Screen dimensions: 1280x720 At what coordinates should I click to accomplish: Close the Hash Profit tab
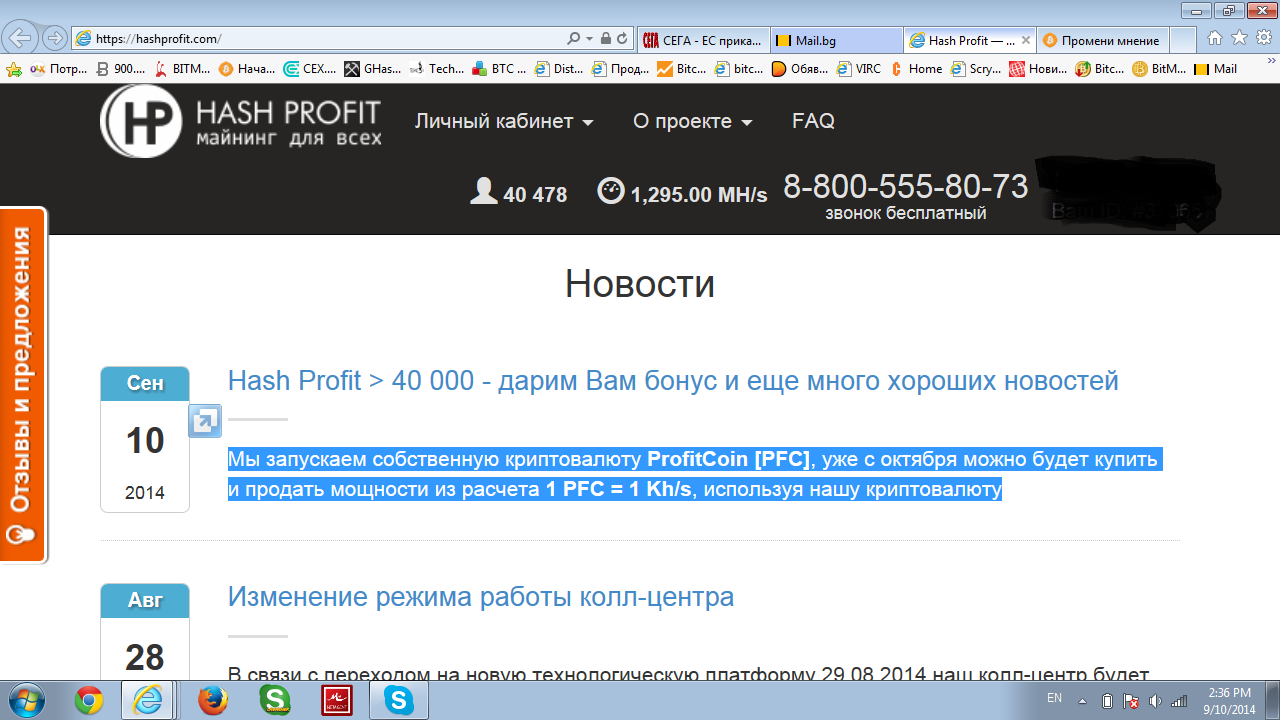tap(1024, 40)
